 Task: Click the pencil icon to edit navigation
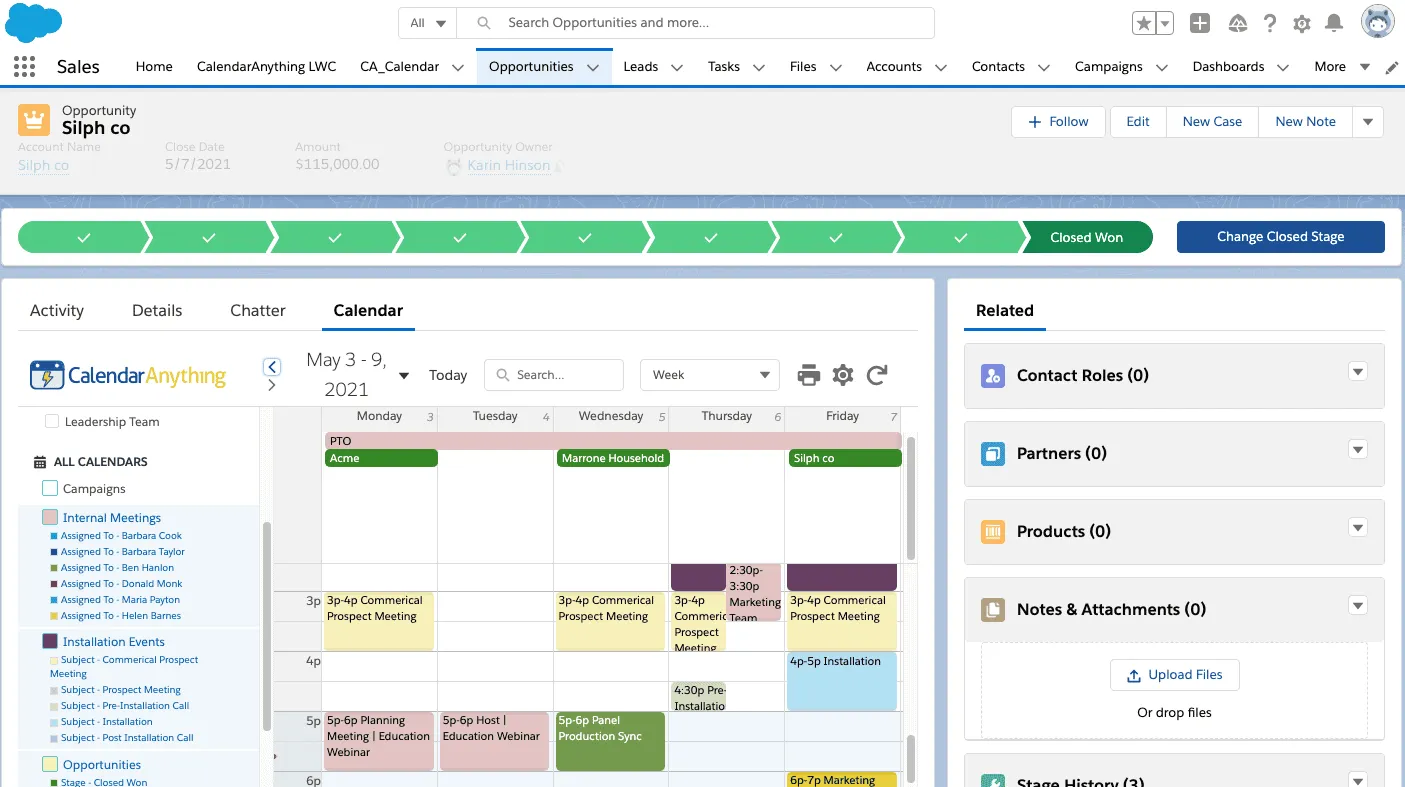1391,67
